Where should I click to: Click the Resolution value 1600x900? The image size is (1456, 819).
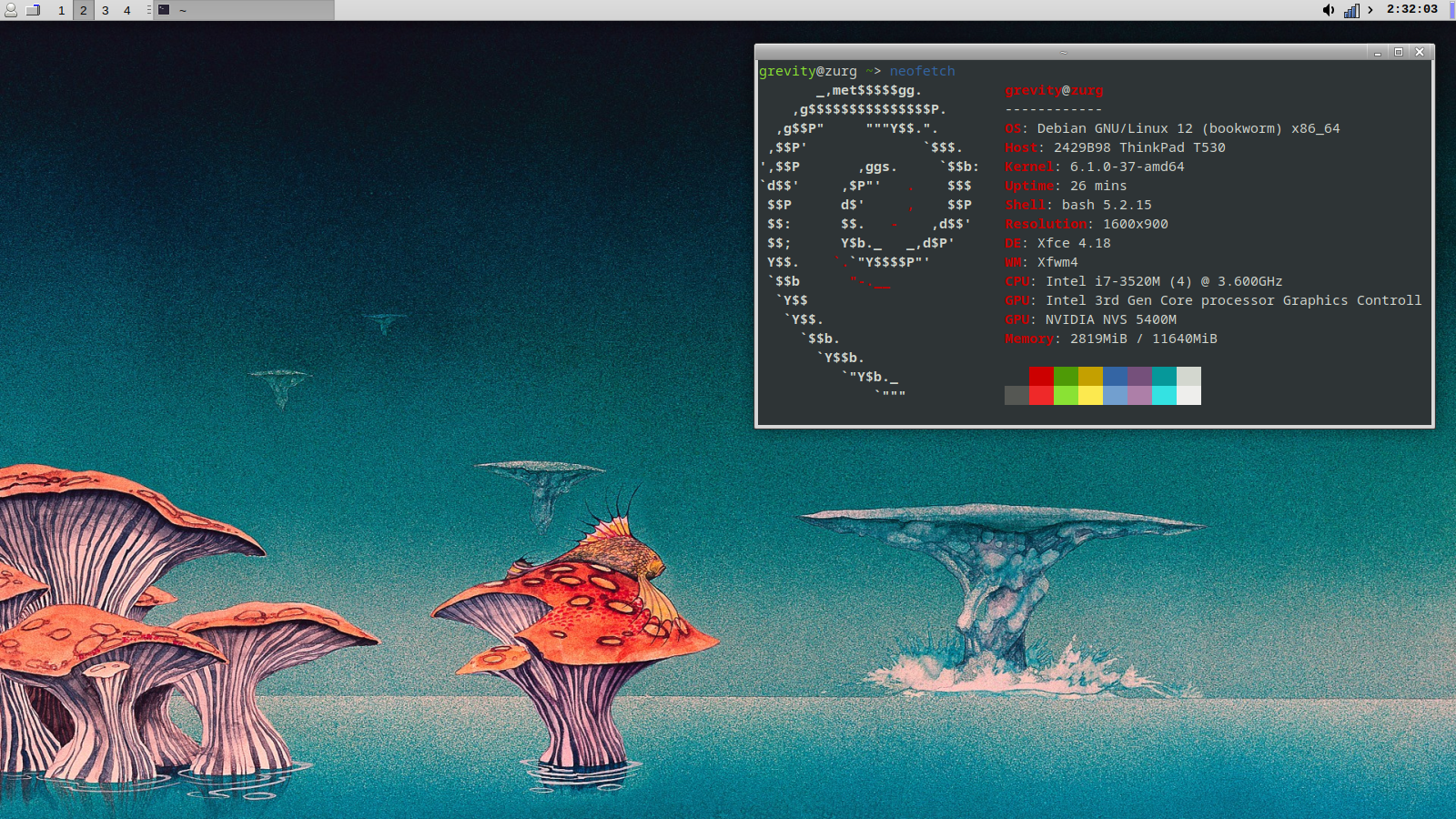[1136, 224]
